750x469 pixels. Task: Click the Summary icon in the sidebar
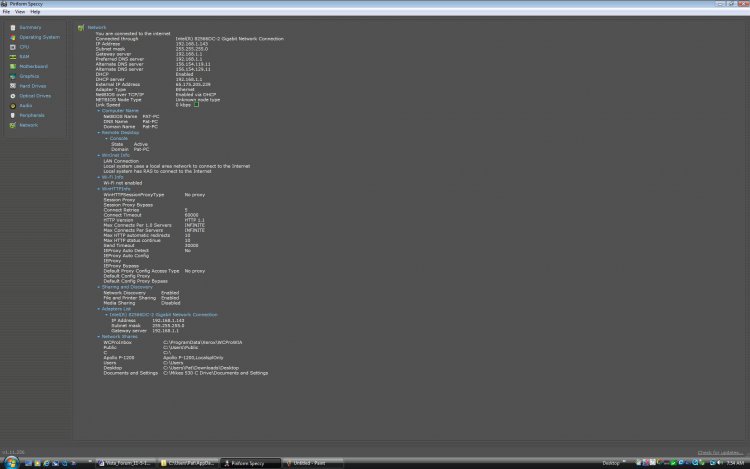[13, 28]
